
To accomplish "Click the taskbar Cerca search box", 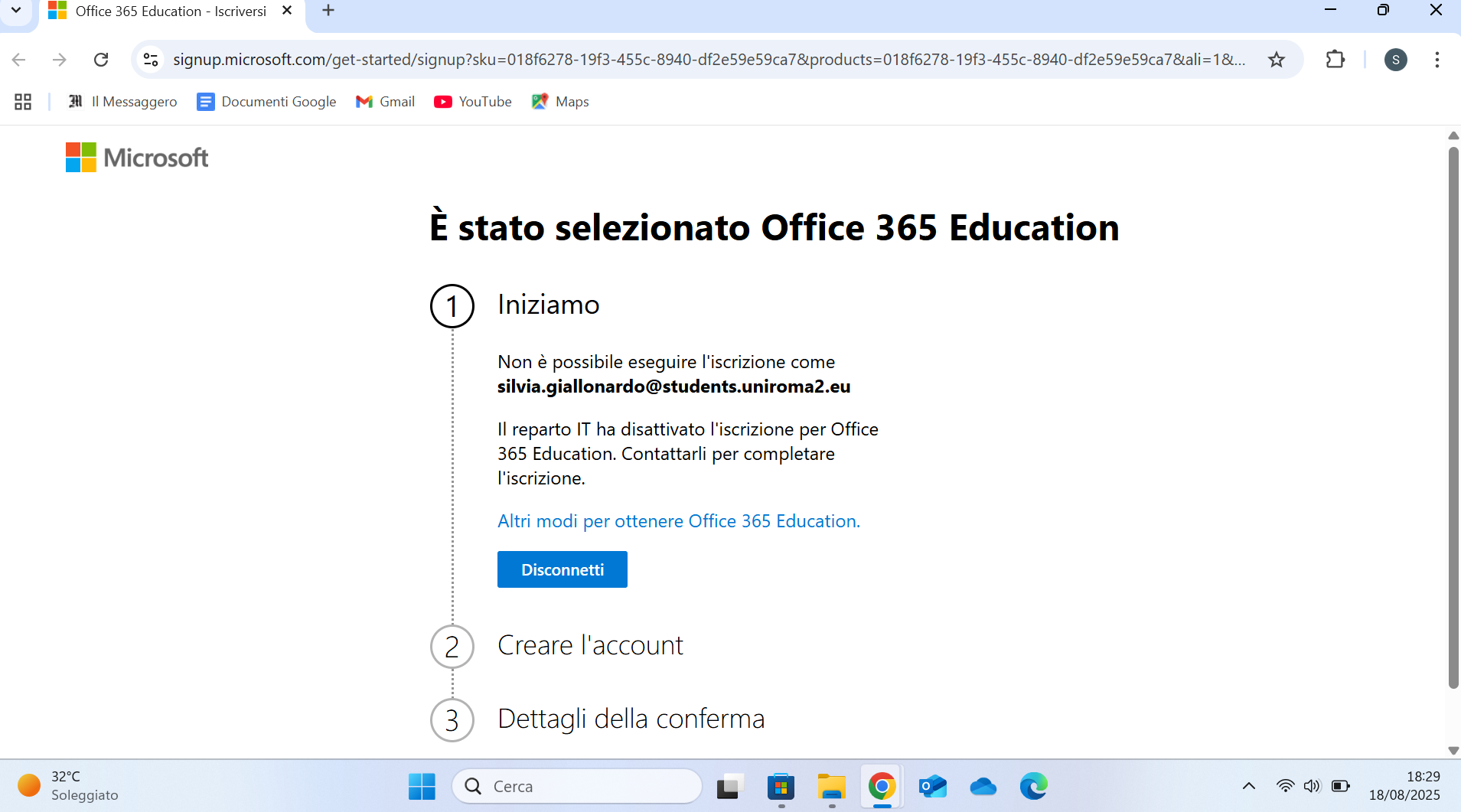I will (577, 786).
